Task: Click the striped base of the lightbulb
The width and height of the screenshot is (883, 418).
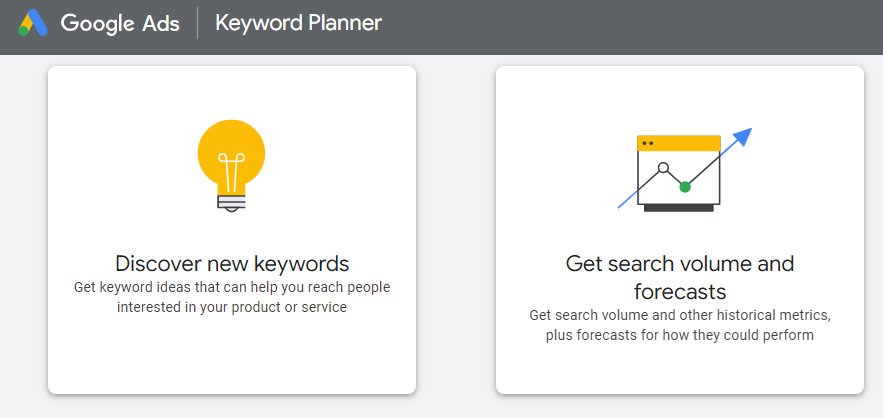Action: click(231, 202)
